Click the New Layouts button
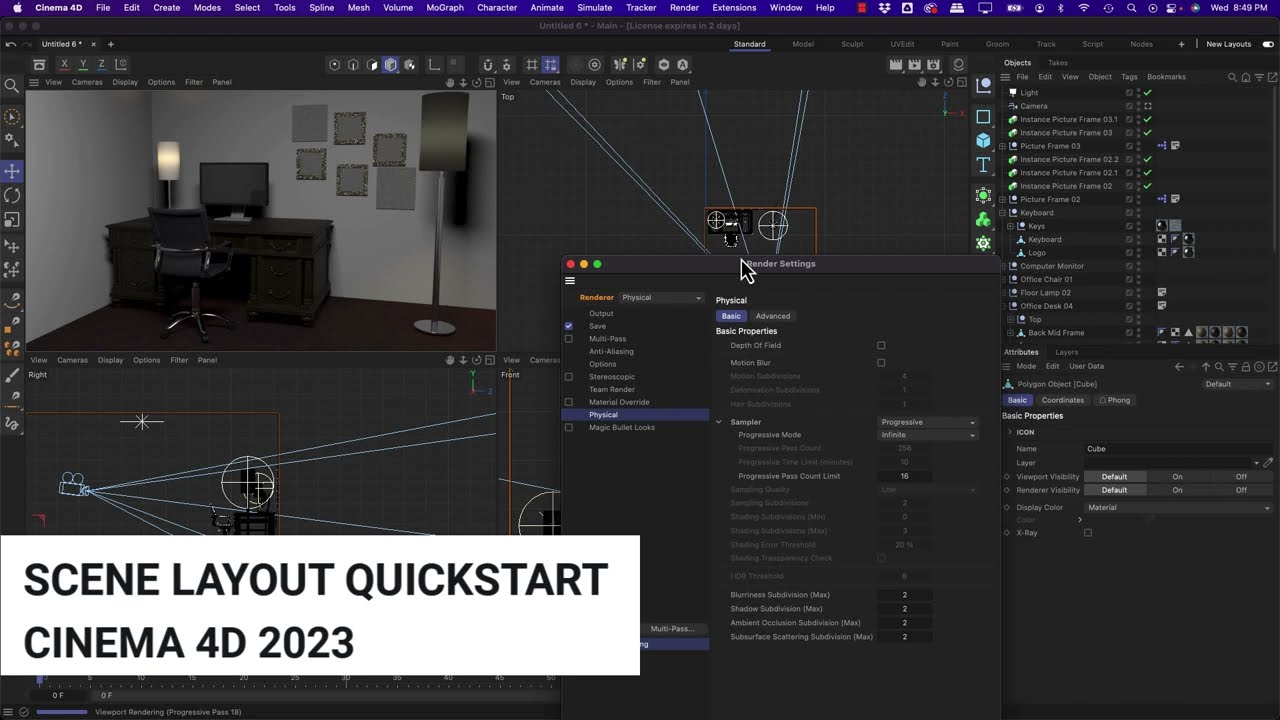The height and width of the screenshot is (720, 1280). tap(1229, 44)
